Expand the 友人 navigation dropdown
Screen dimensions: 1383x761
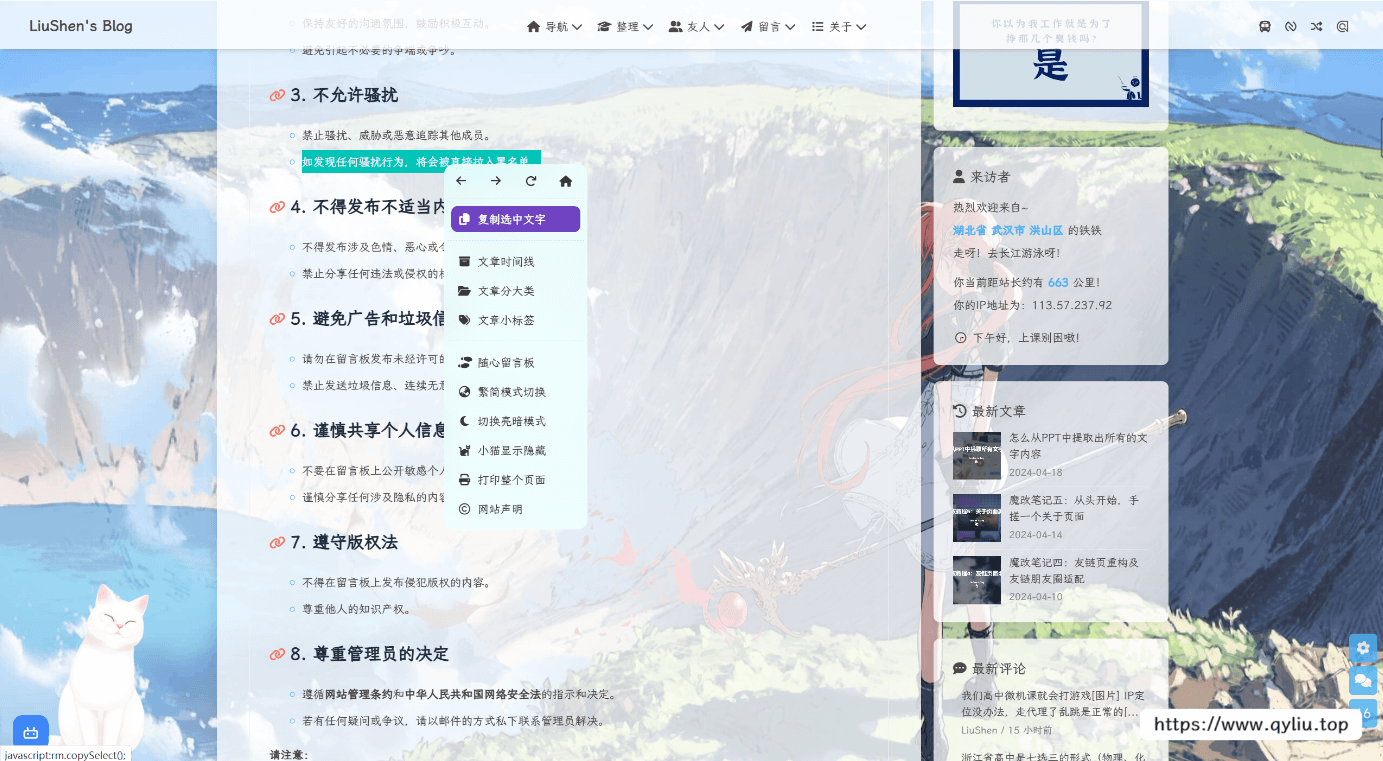point(696,27)
